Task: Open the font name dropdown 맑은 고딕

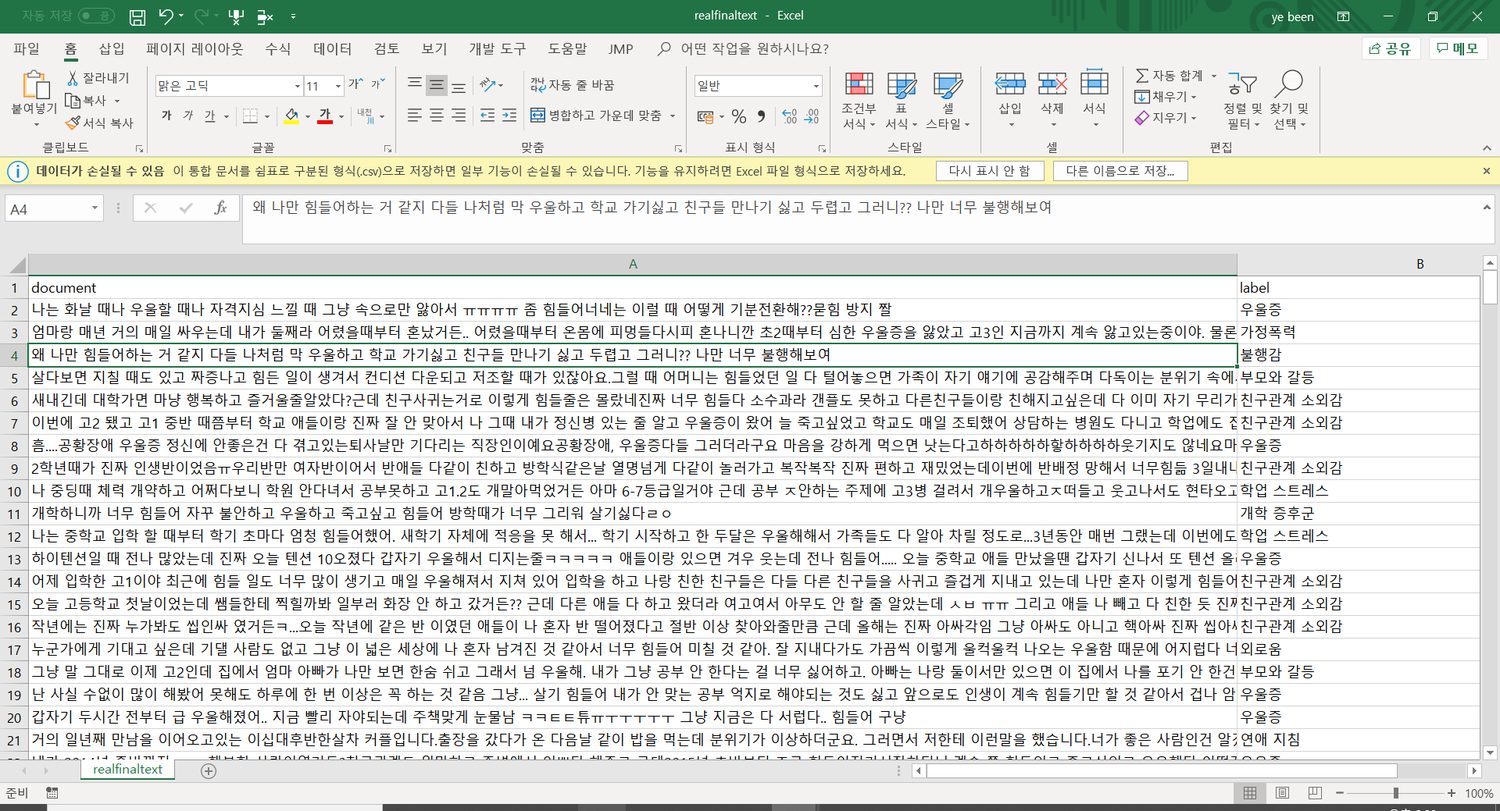Action: [297, 86]
